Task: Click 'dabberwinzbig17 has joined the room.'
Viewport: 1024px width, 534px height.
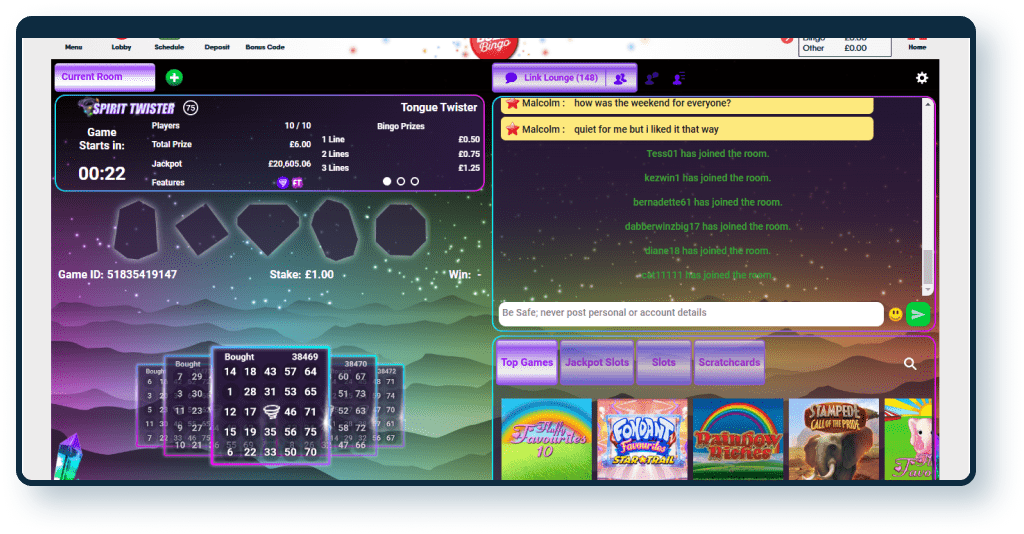Action: coord(707,227)
